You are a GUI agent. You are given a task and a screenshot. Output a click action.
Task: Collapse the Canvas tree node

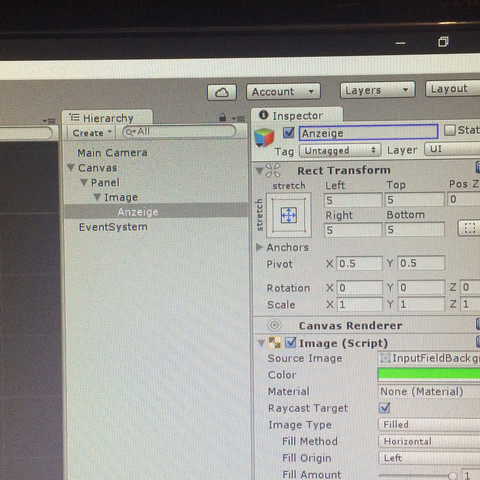[70, 168]
